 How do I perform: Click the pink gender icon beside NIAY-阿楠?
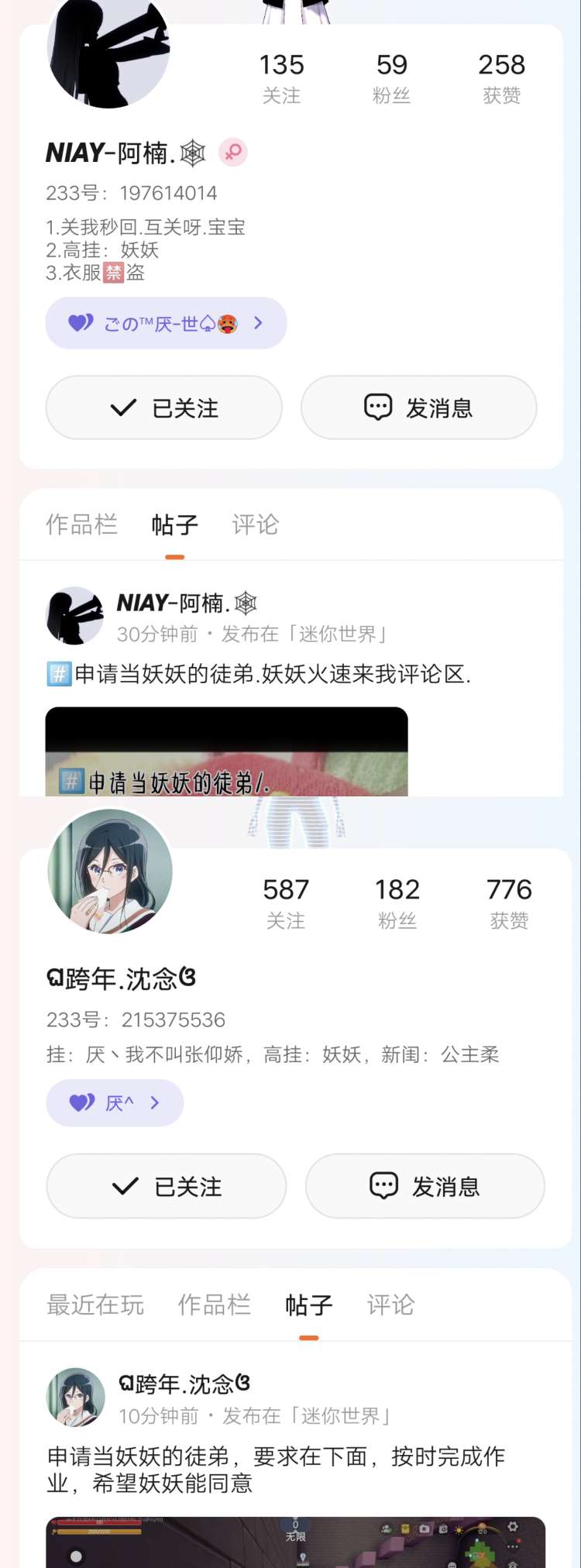point(232,153)
